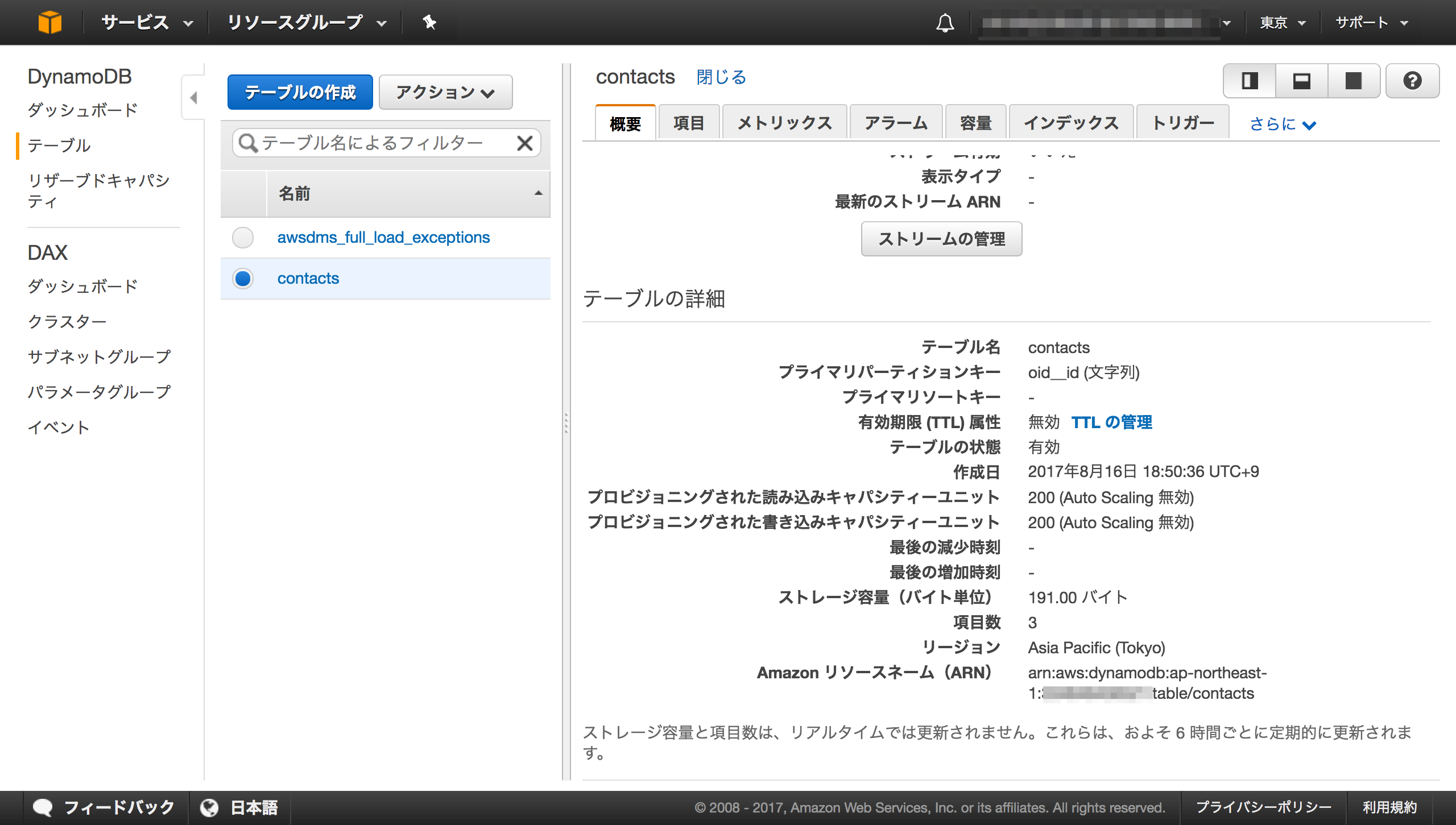1456x825 pixels.
Task: Open help using the question mark icon
Action: [1412, 81]
